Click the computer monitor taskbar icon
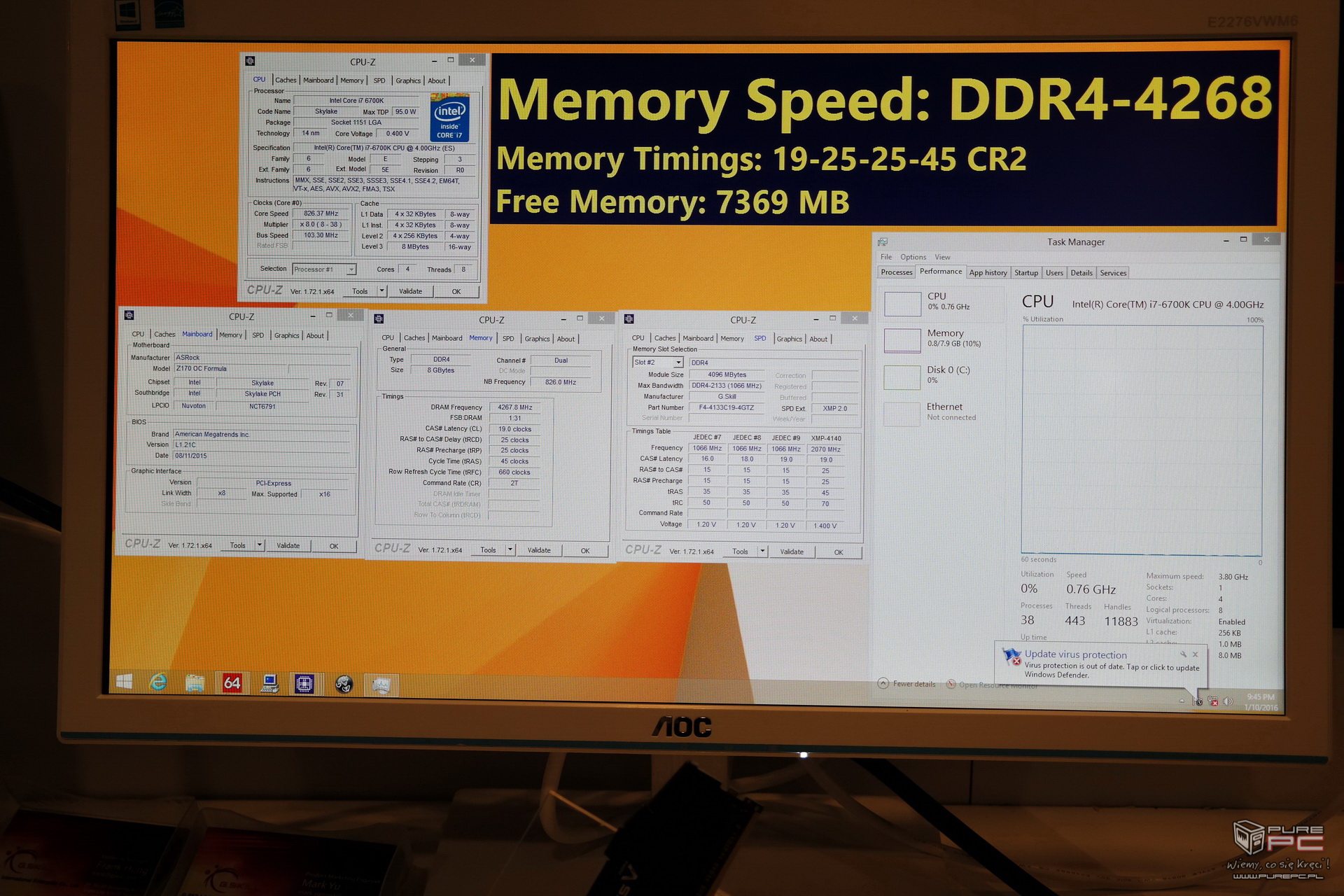This screenshot has width=1344, height=896. (269, 684)
